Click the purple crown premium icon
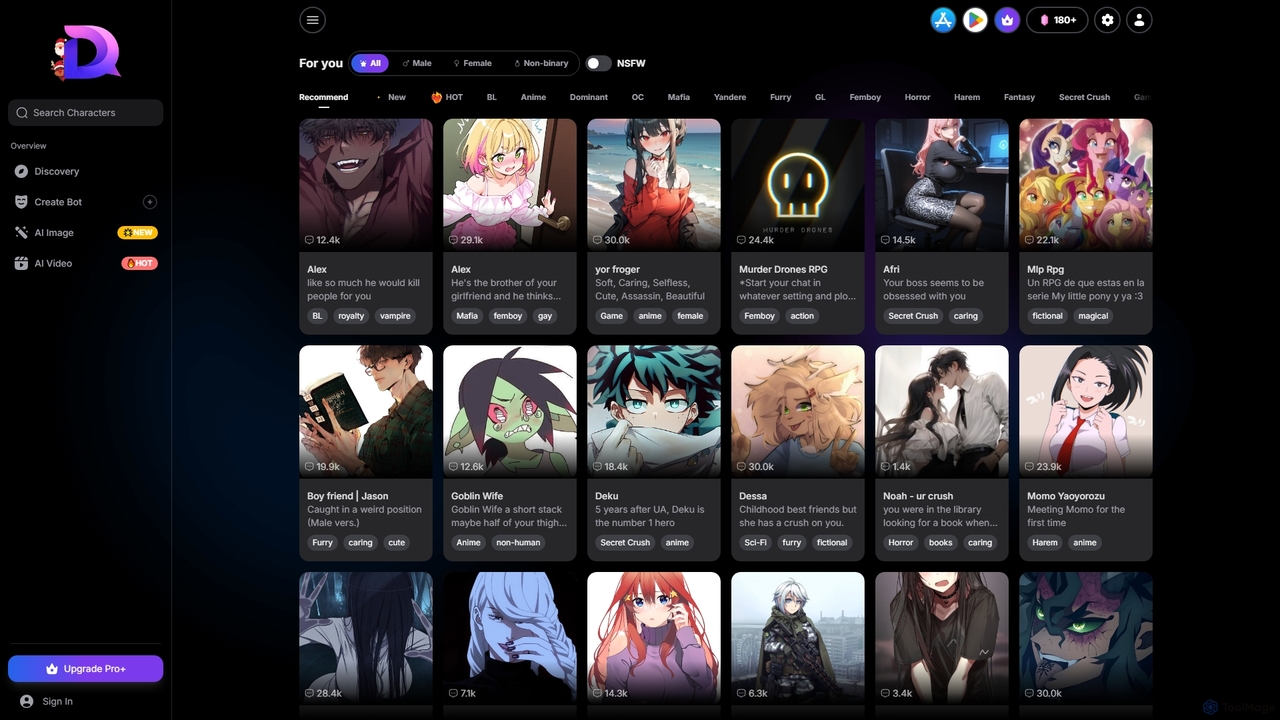Screen dimensions: 1280x720 pos(1007,19)
